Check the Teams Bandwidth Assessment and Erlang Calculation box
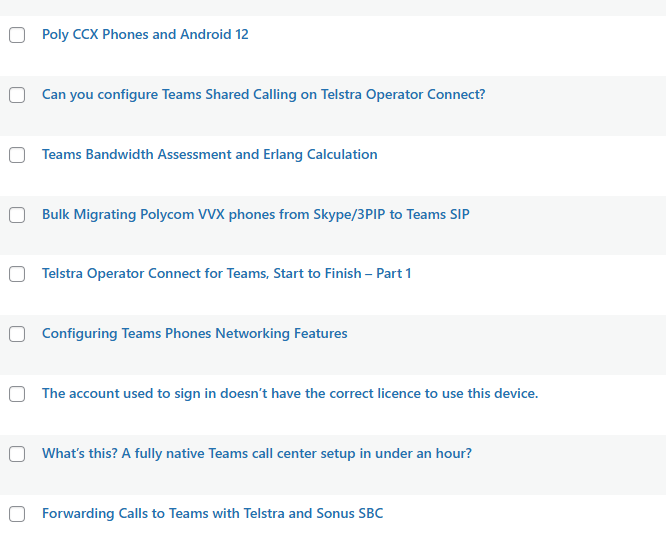The width and height of the screenshot is (666, 535). coord(17,155)
